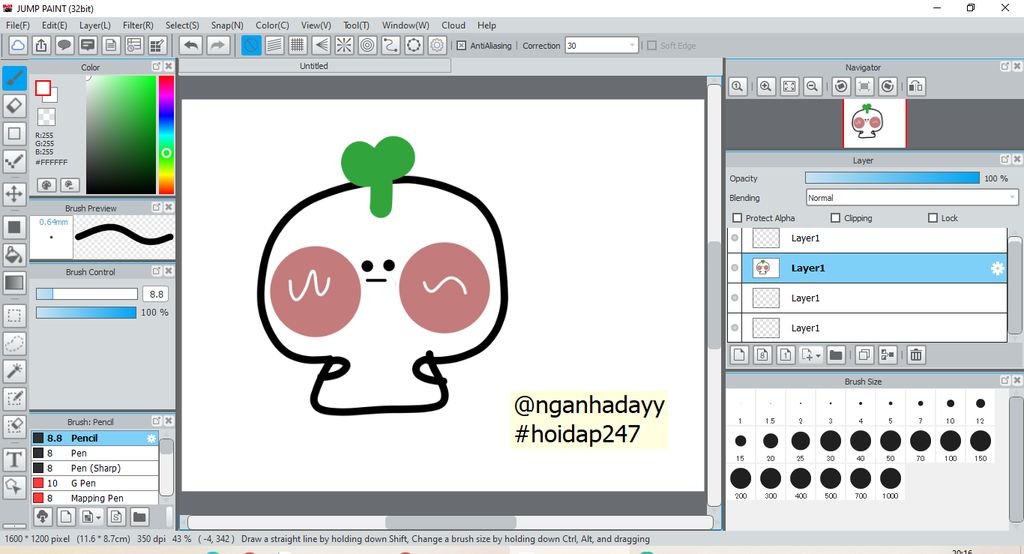Image resolution: width=1024 pixels, height=554 pixels.
Task: Delete layer with the trash icon
Action: coord(916,355)
